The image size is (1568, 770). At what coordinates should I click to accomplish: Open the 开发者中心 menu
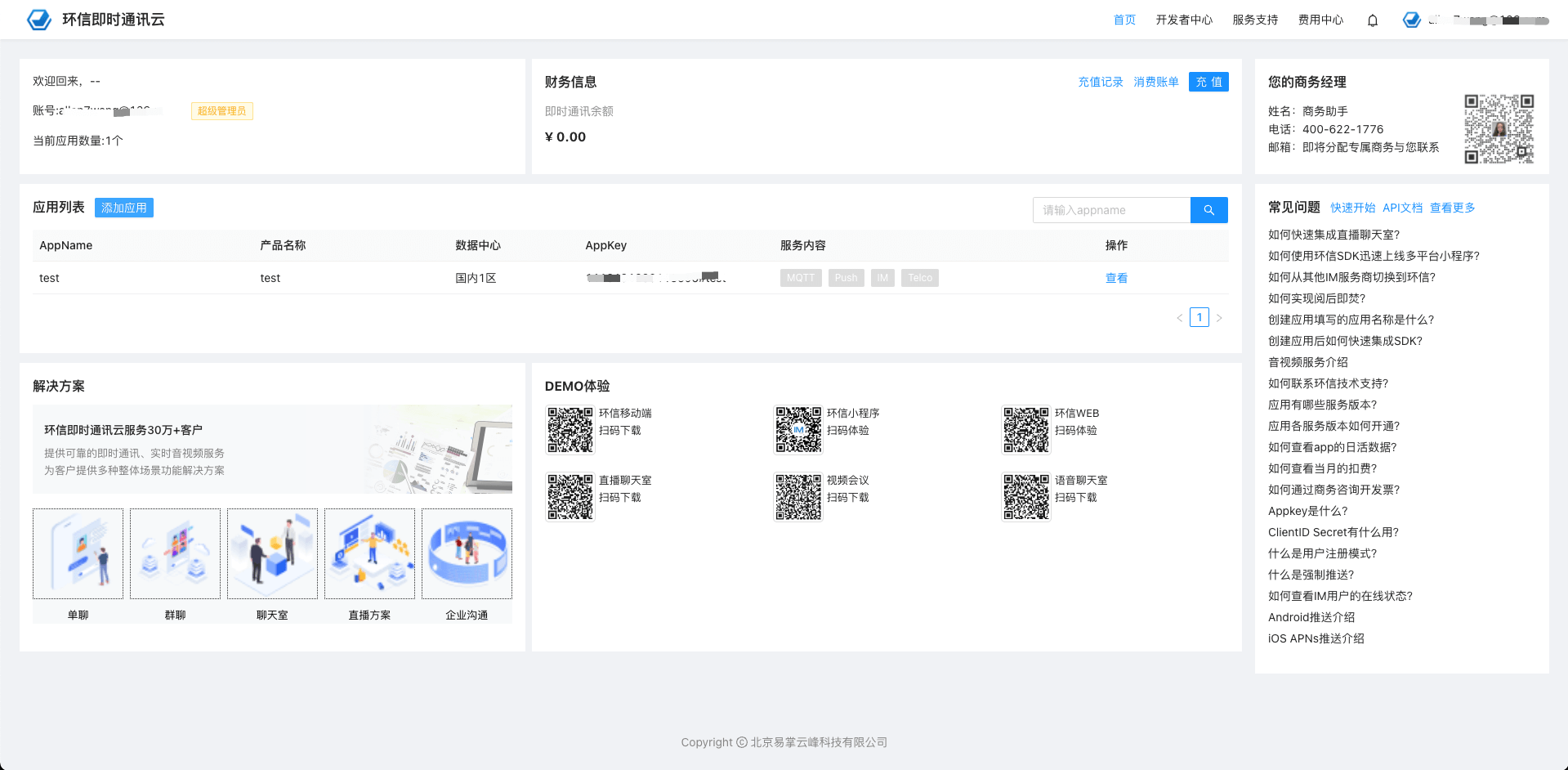pos(1184,20)
